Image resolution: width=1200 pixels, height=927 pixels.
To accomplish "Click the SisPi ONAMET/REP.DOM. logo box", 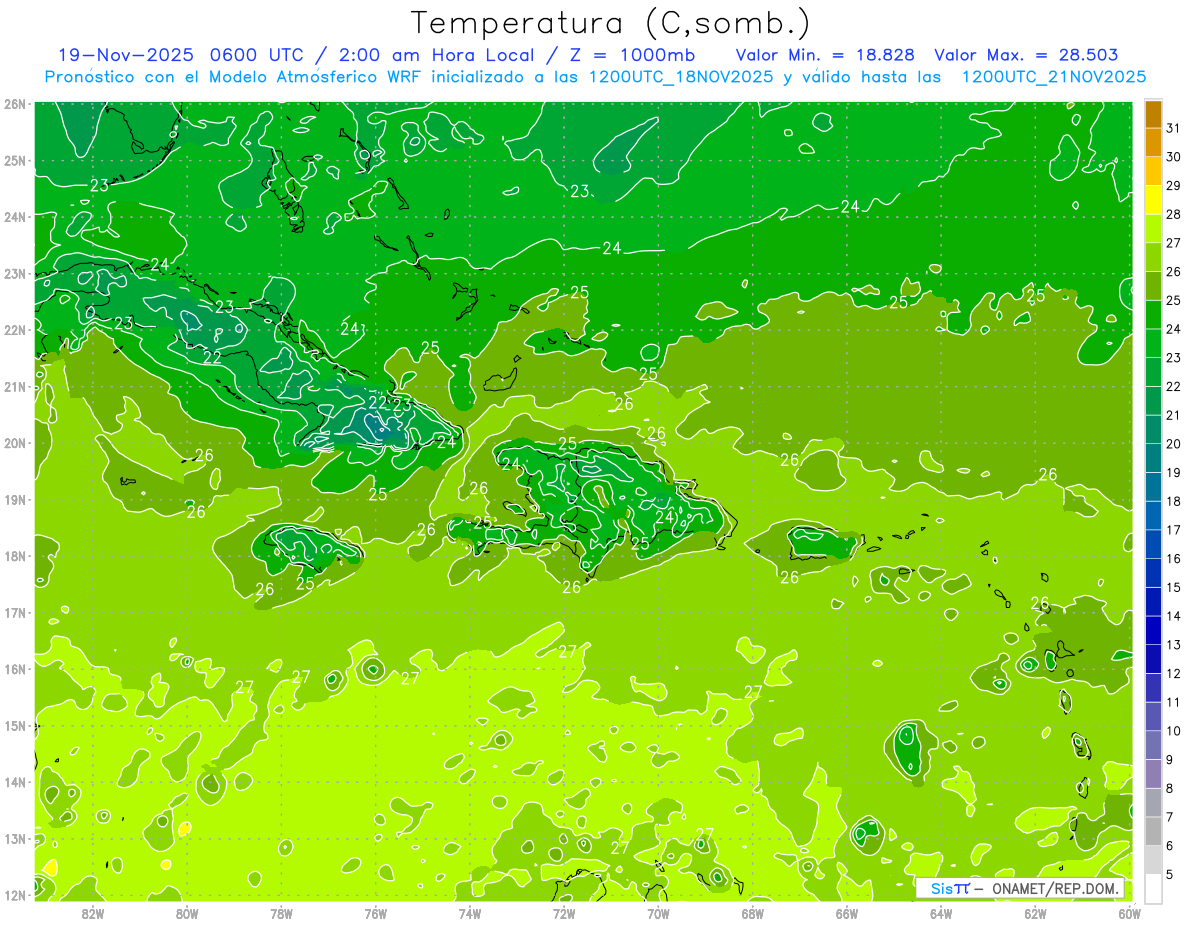I will click(1020, 888).
